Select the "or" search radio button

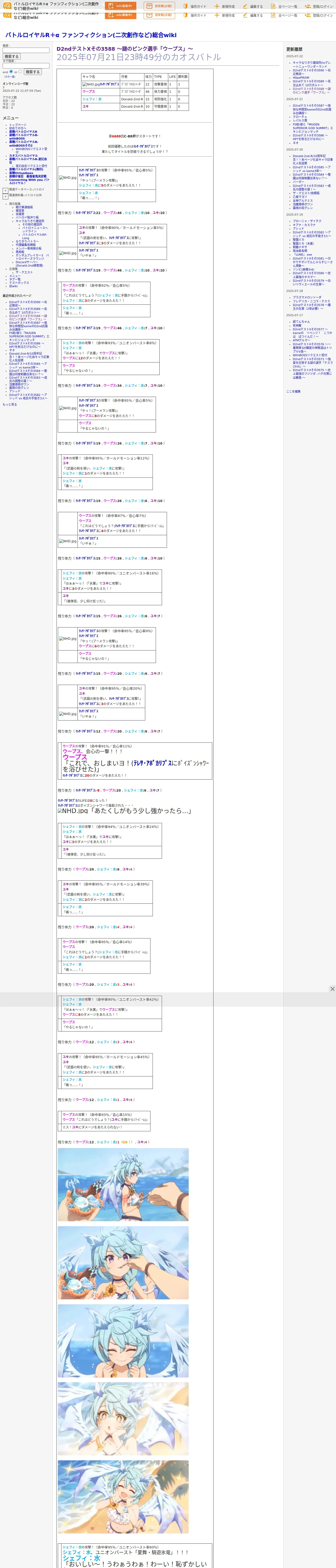(20, 71)
